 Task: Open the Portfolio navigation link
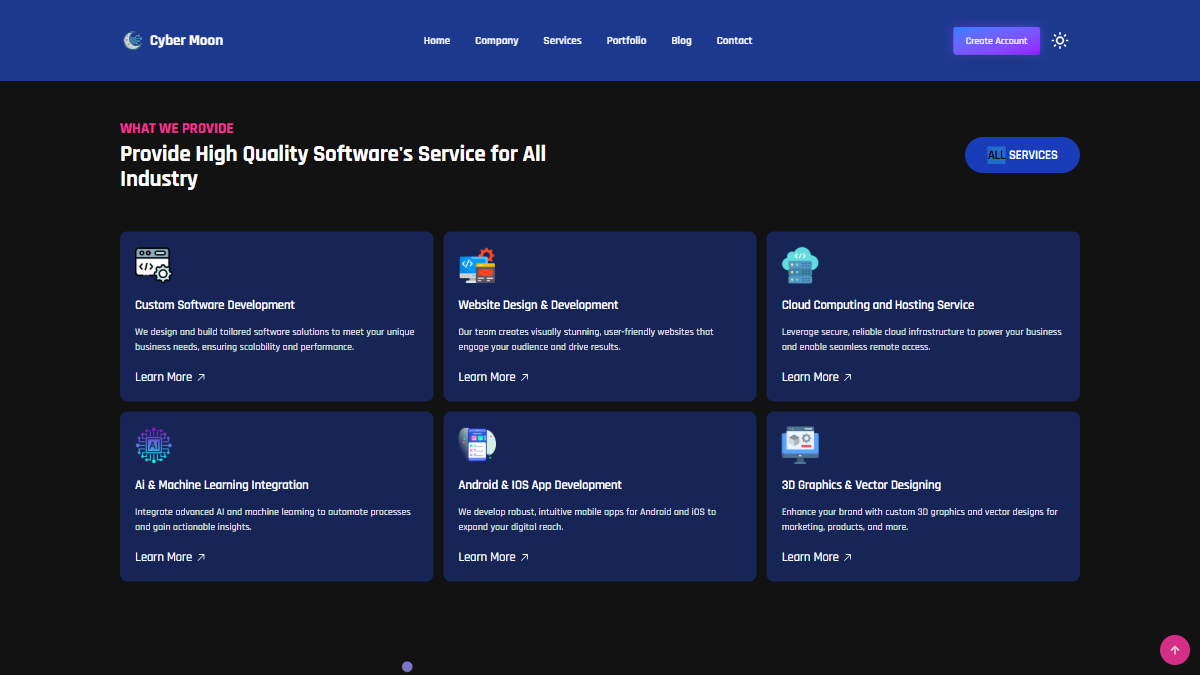(x=626, y=41)
